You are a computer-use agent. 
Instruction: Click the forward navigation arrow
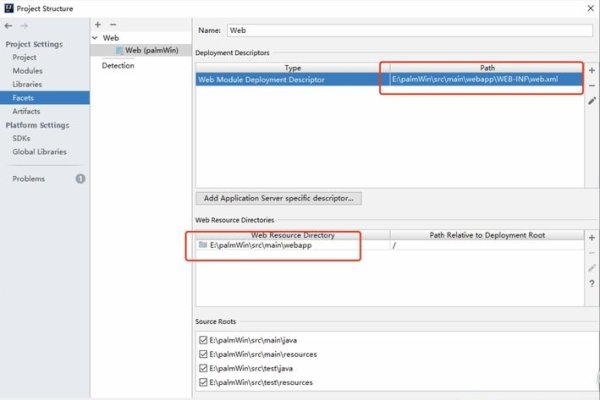[23, 25]
